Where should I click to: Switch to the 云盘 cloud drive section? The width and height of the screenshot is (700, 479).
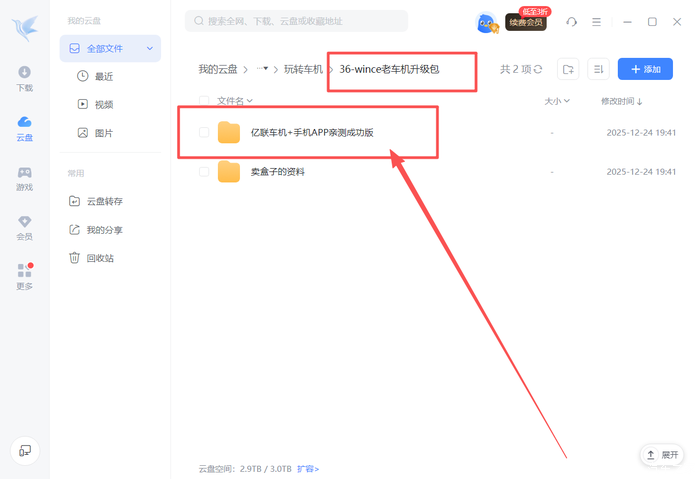click(25, 129)
